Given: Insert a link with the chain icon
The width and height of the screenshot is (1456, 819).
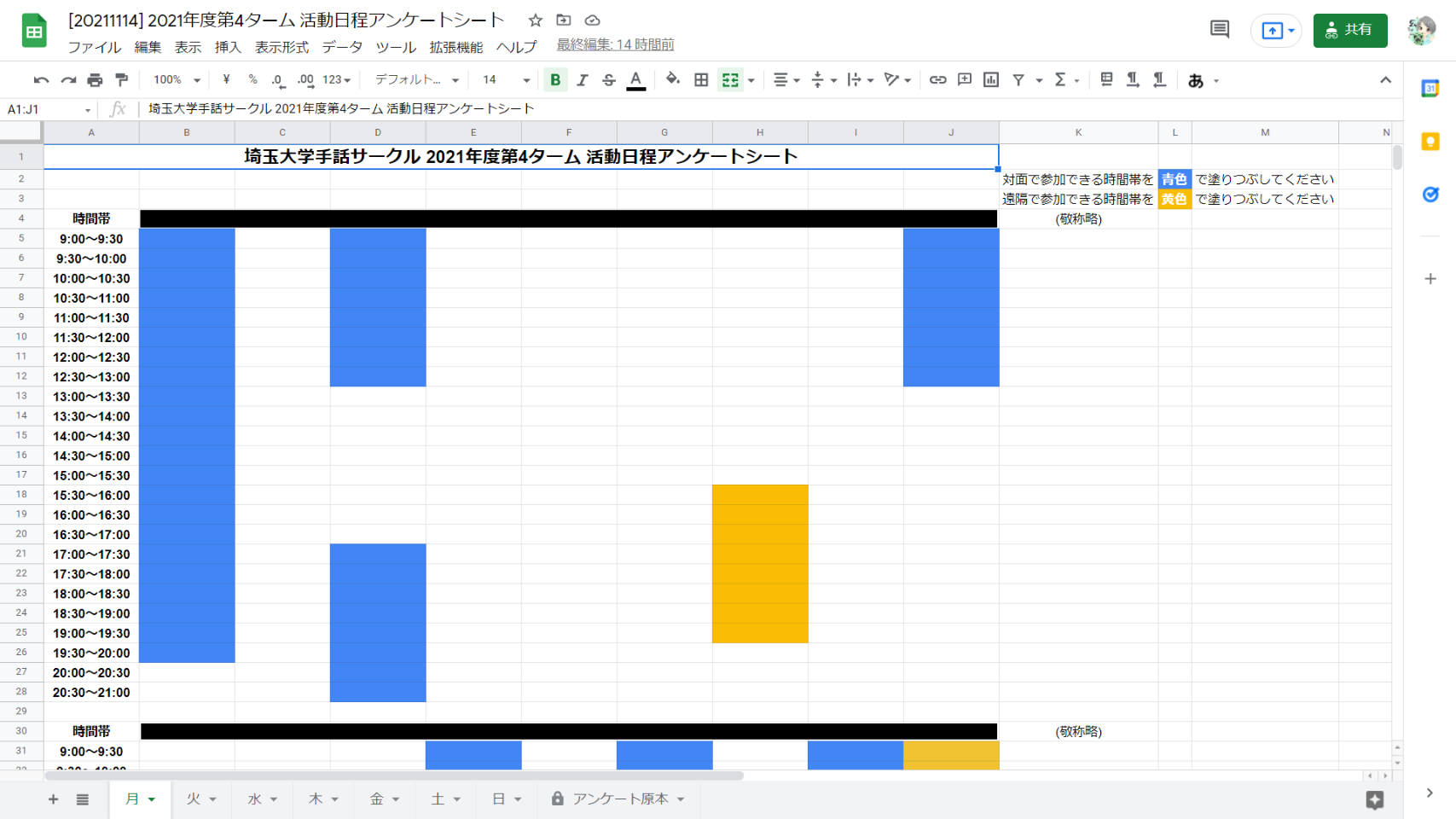Looking at the screenshot, I should pos(937,80).
